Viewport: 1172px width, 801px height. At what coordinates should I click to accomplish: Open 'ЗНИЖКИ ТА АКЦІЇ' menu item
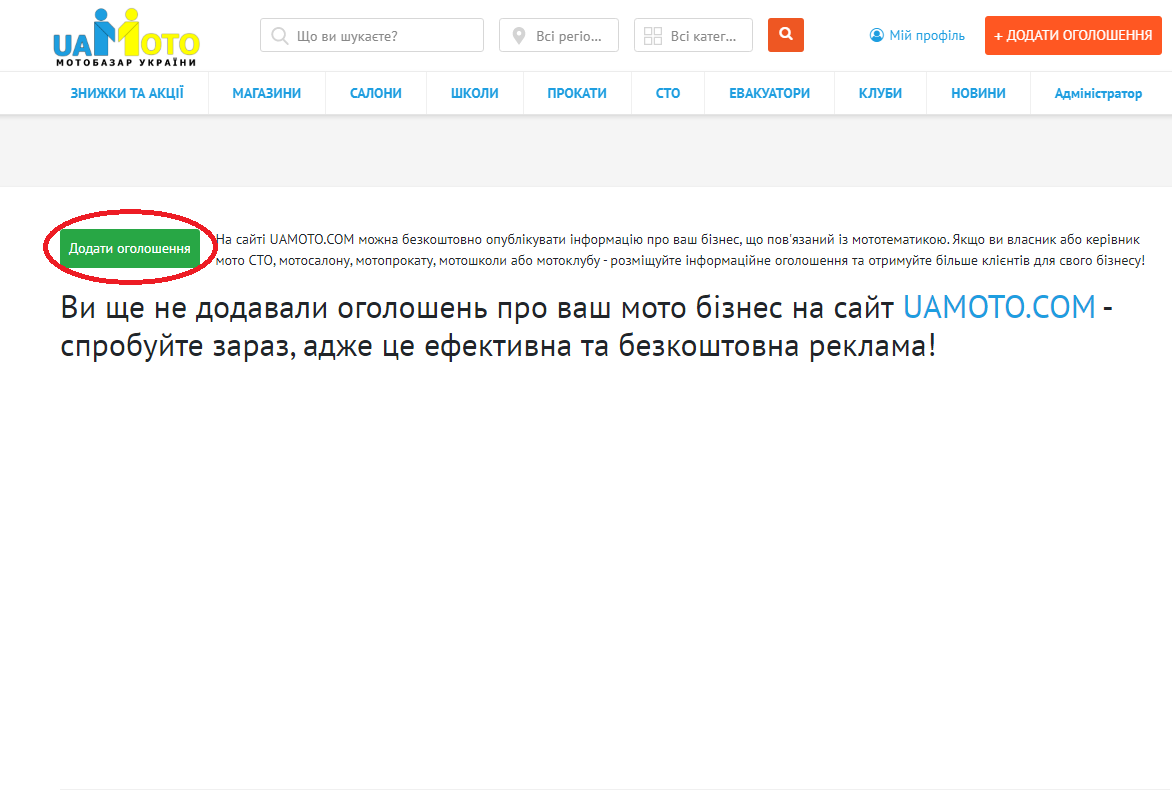pos(127,93)
